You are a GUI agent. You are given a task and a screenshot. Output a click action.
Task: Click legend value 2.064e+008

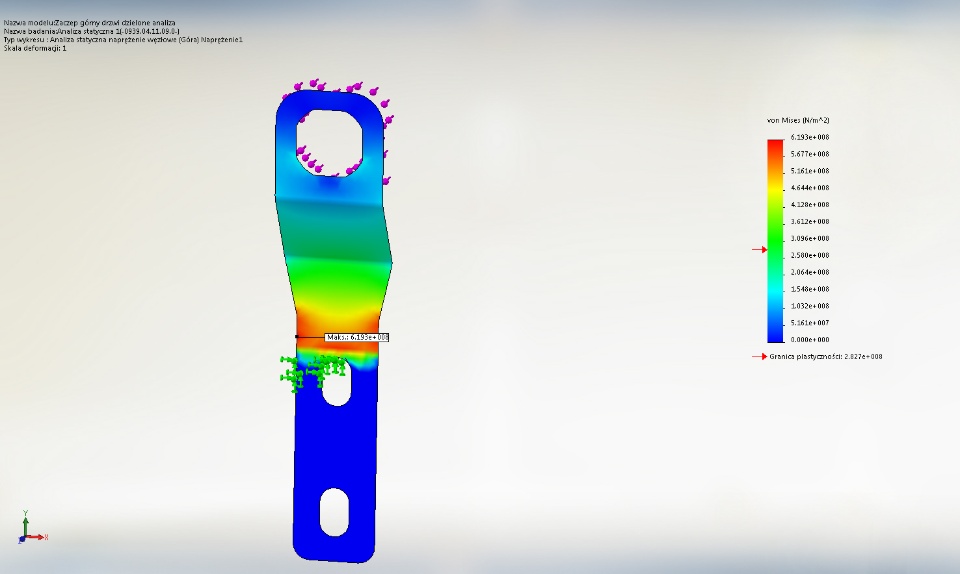809,272
